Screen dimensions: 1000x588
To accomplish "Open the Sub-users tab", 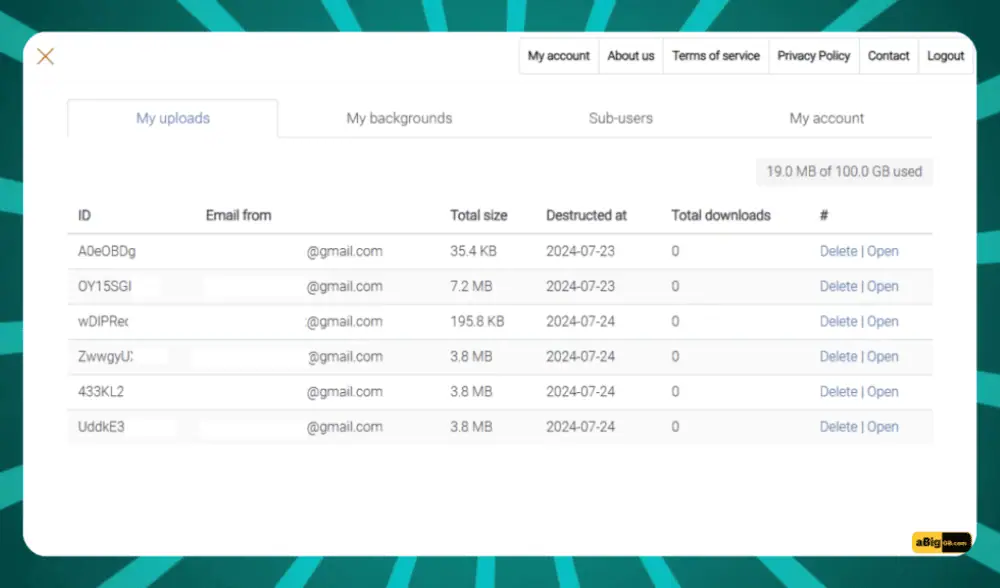I will pos(620,118).
